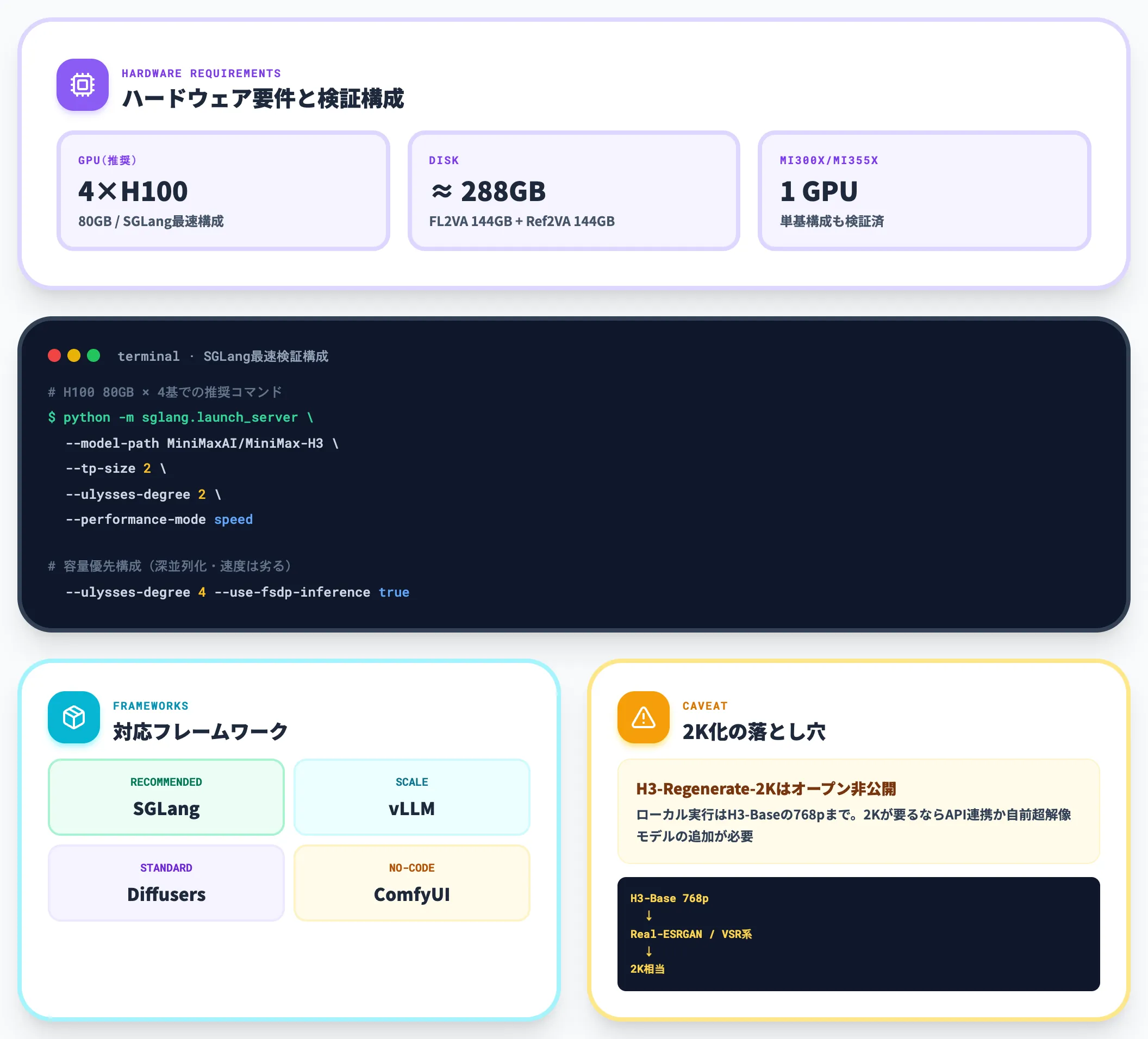Click the '--model-path MiniMaxAI/MiniMax-H3' line
1148x1039 pixels.
point(202,443)
